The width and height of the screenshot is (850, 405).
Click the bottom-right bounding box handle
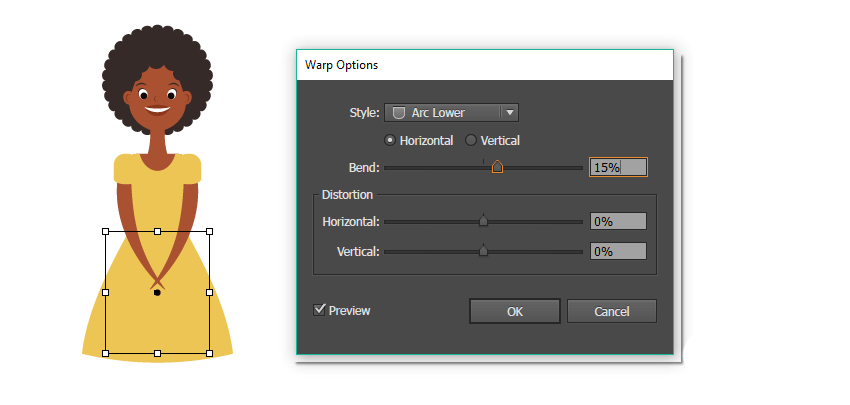coord(209,353)
